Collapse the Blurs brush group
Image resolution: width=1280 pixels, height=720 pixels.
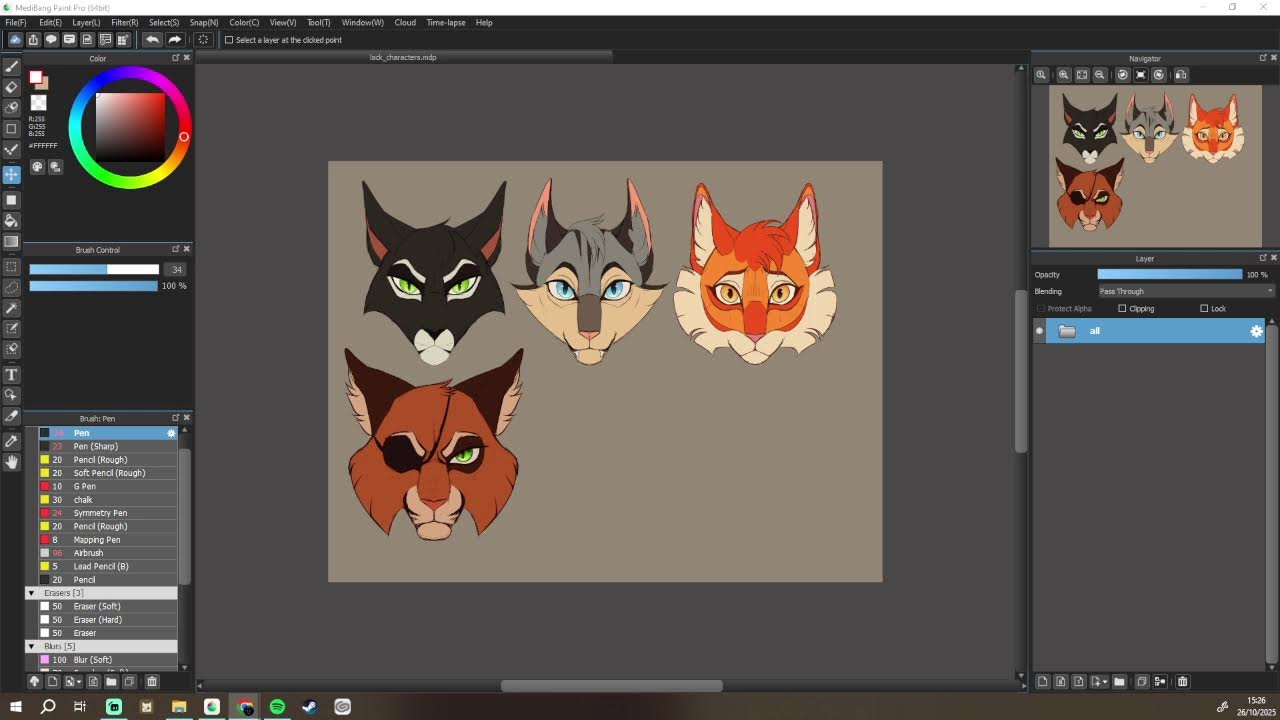(31, 647)
